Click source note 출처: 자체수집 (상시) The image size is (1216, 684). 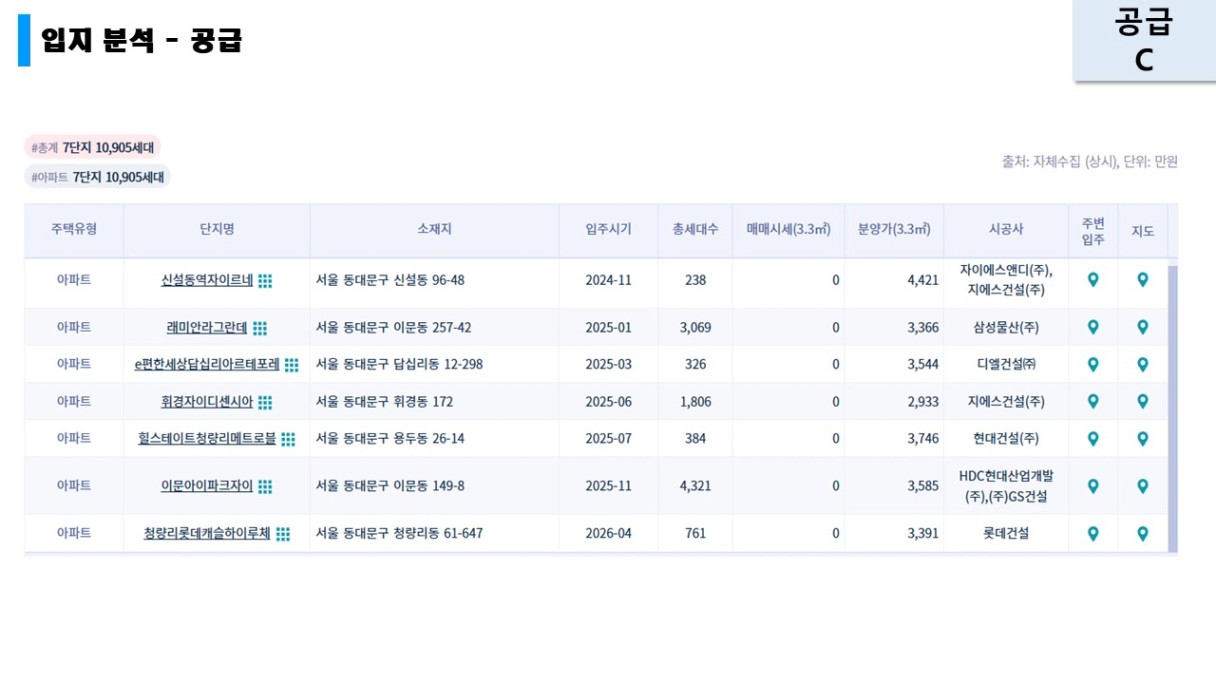1058,161
